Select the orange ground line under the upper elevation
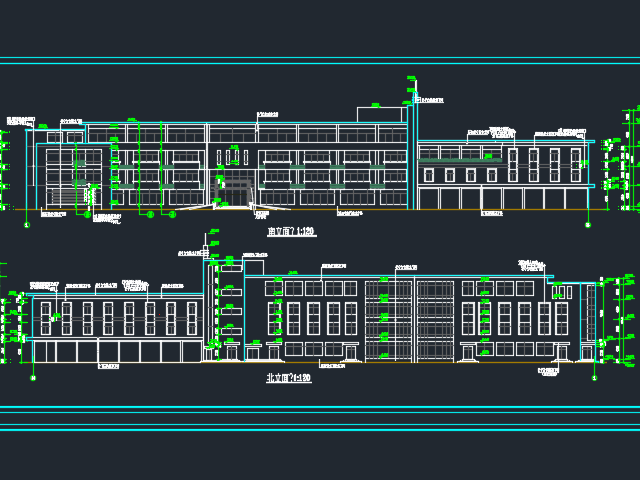Screen dimensions: 640x480 300,210
